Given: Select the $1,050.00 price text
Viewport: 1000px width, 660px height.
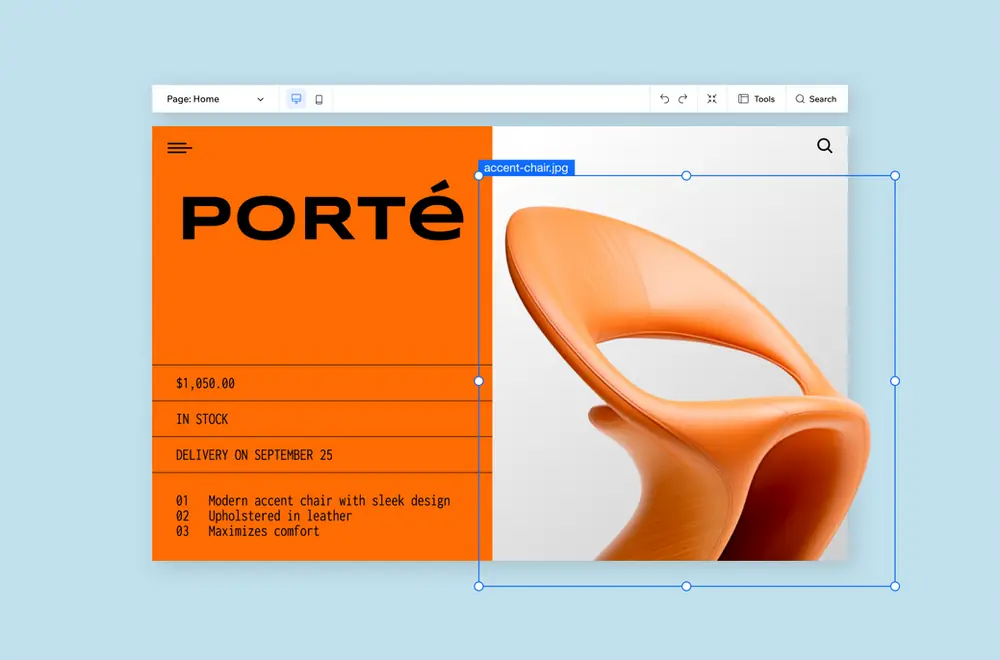Looking at the screenshot, I should 205,383.
